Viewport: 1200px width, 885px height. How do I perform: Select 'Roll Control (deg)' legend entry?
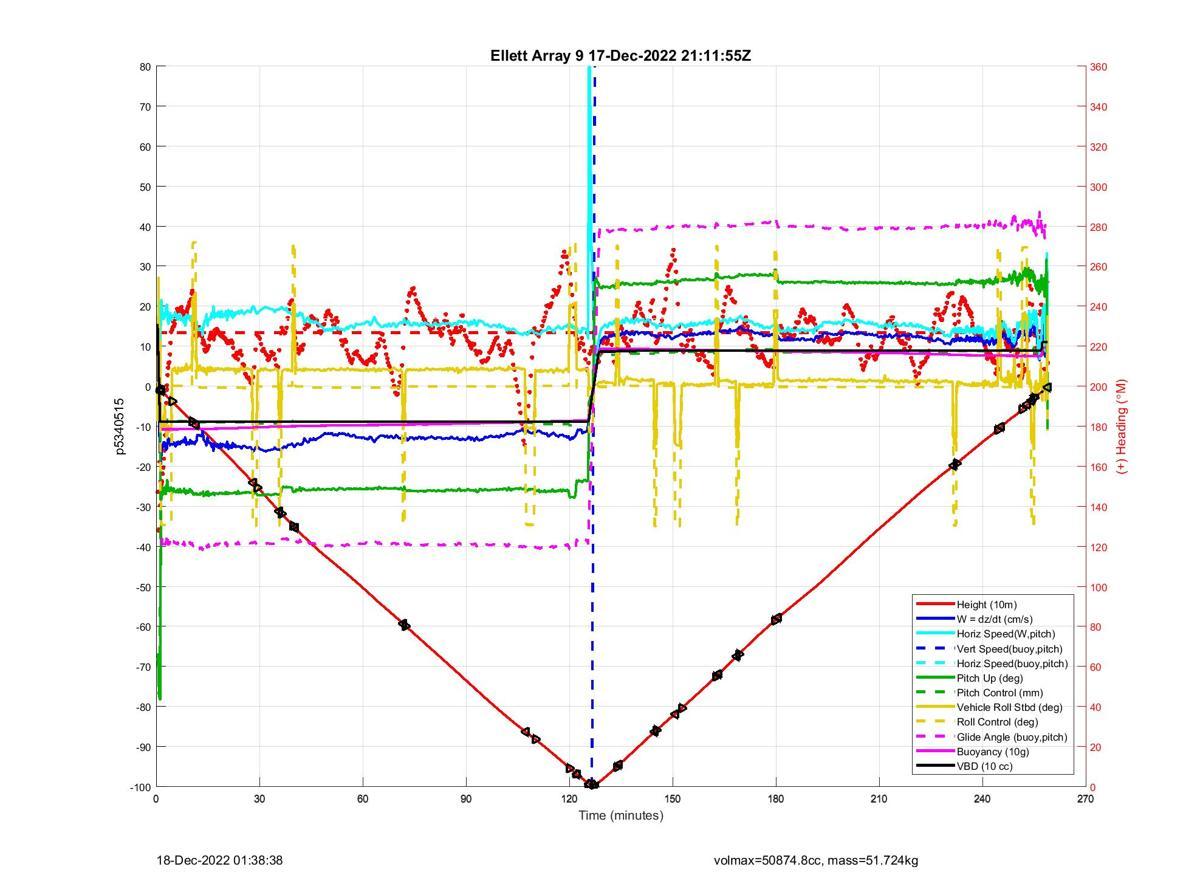pyautogui.click(x=997, y=722)
